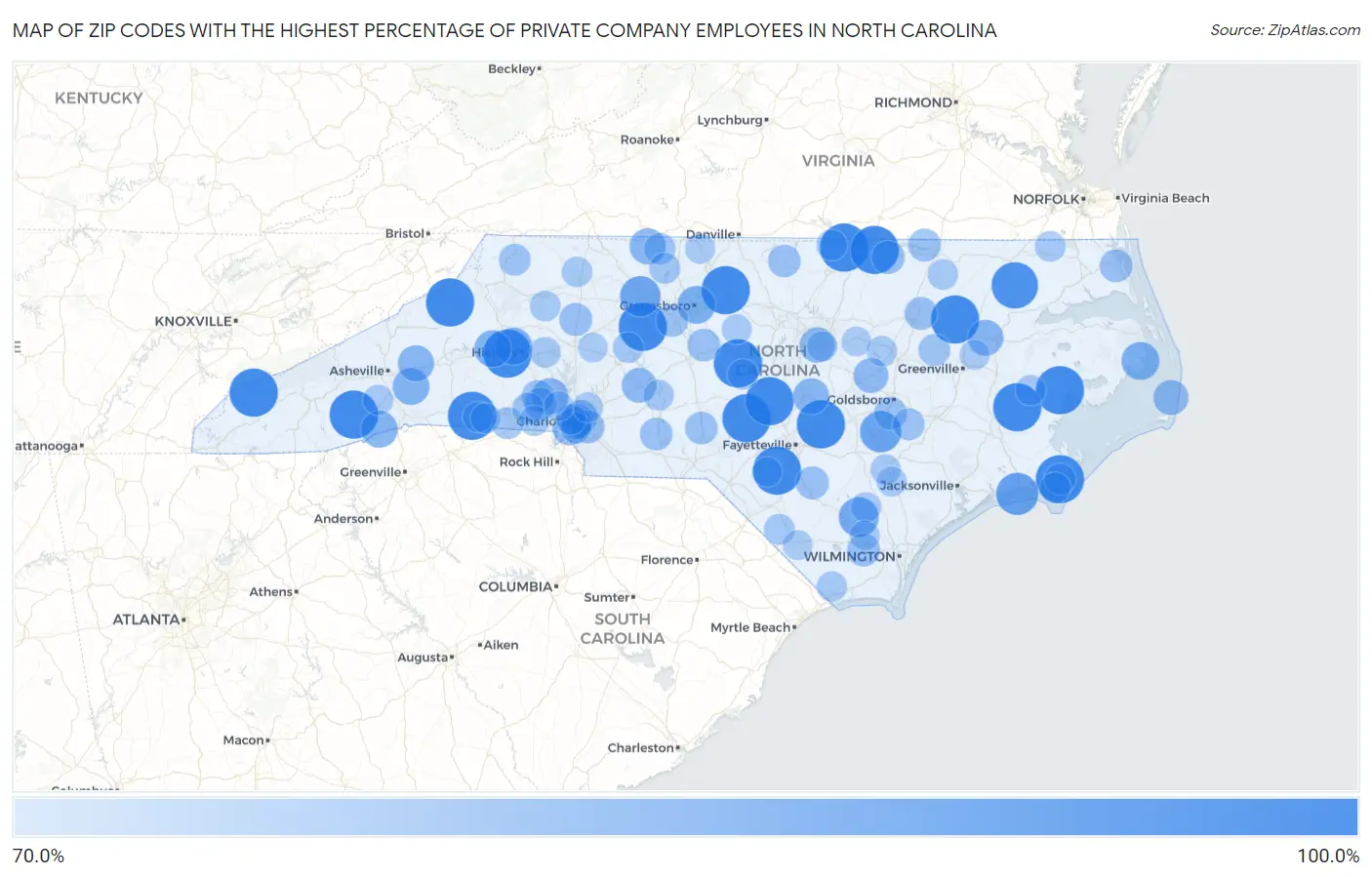Click the KNOXVILLE city label
This screenshot has width=1372, height=877.
[x=196, y=321]
